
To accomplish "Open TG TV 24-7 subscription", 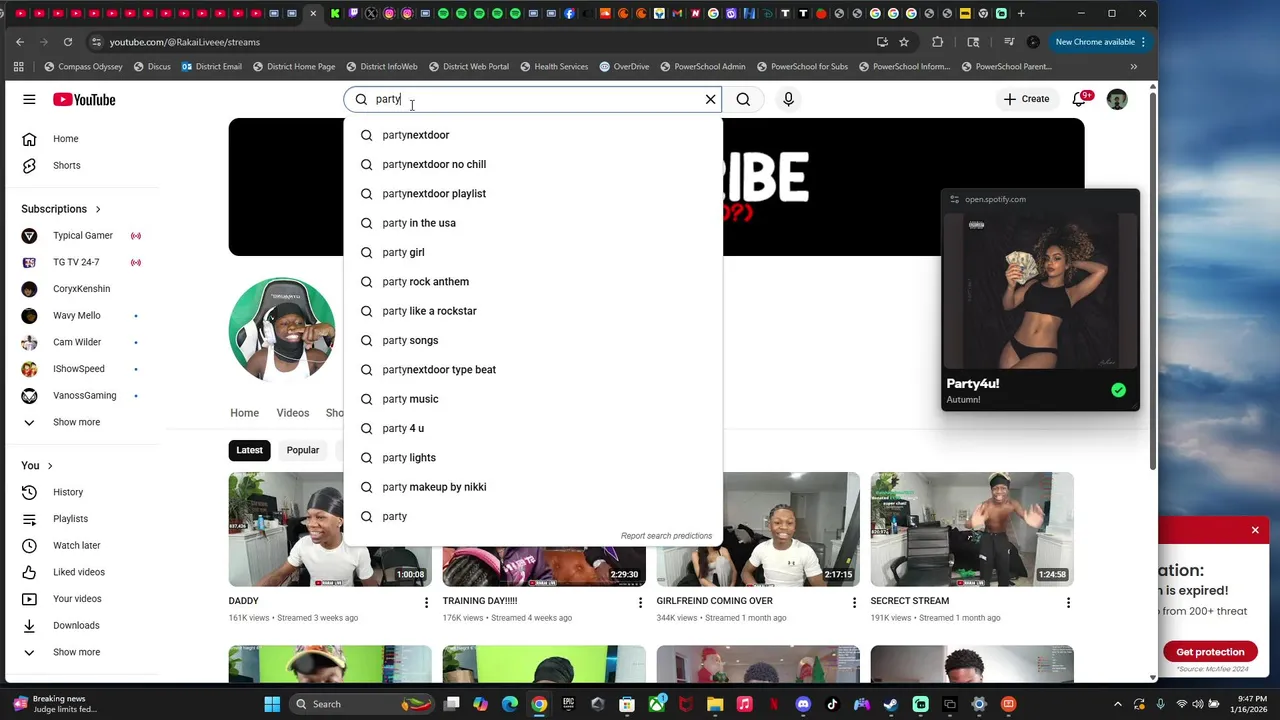I will [82, 262].
